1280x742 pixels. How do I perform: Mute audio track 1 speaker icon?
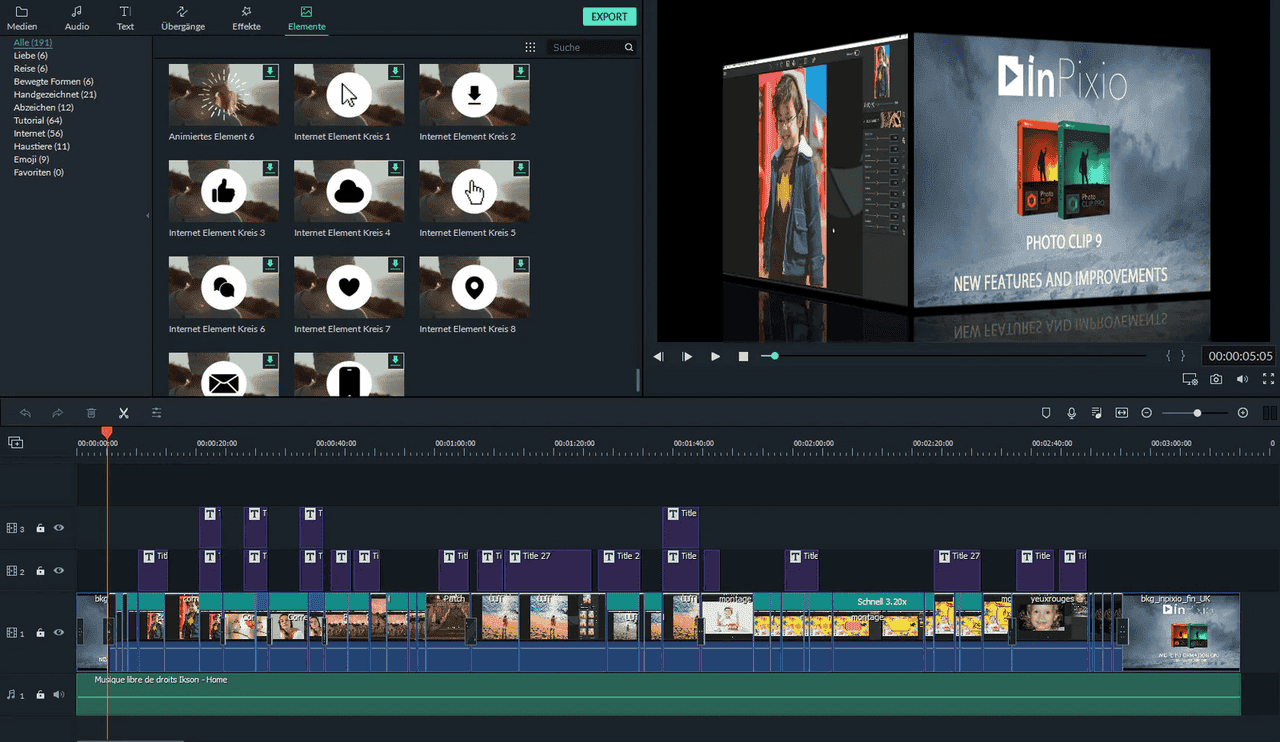59,694
